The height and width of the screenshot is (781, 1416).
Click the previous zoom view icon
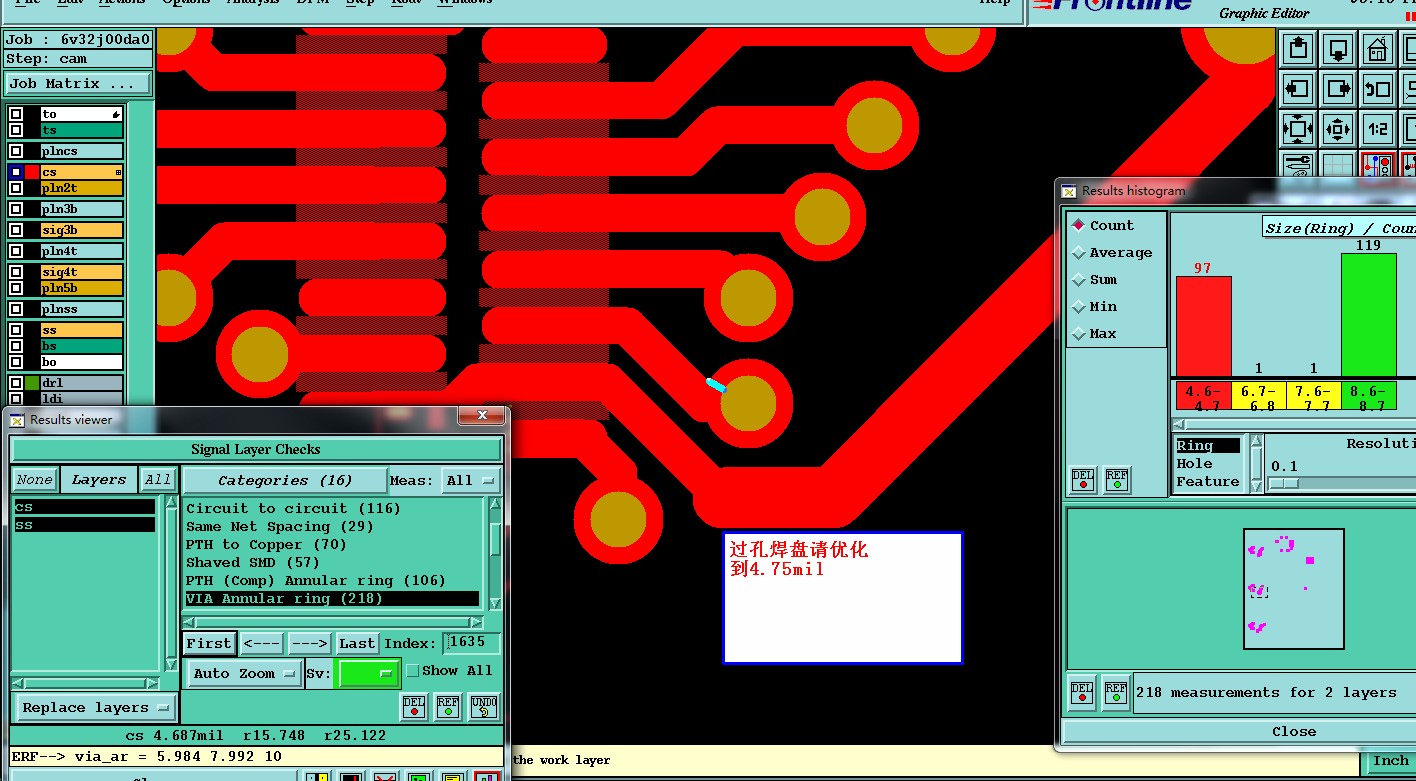[1378, 88]
